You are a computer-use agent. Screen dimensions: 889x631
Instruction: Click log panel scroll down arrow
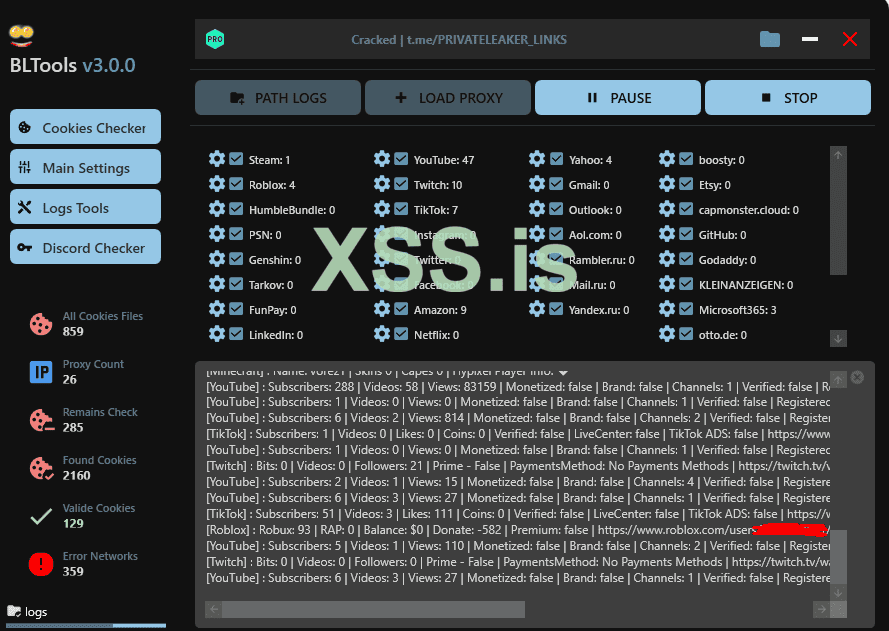838,592
